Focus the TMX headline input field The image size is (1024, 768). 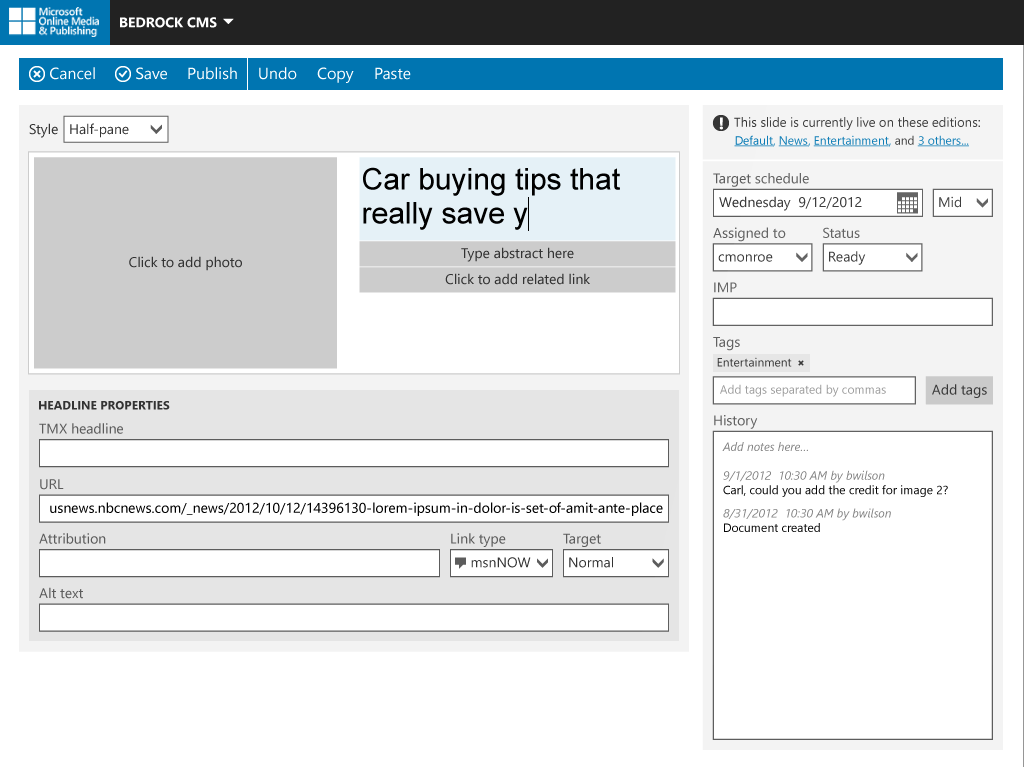354,453
